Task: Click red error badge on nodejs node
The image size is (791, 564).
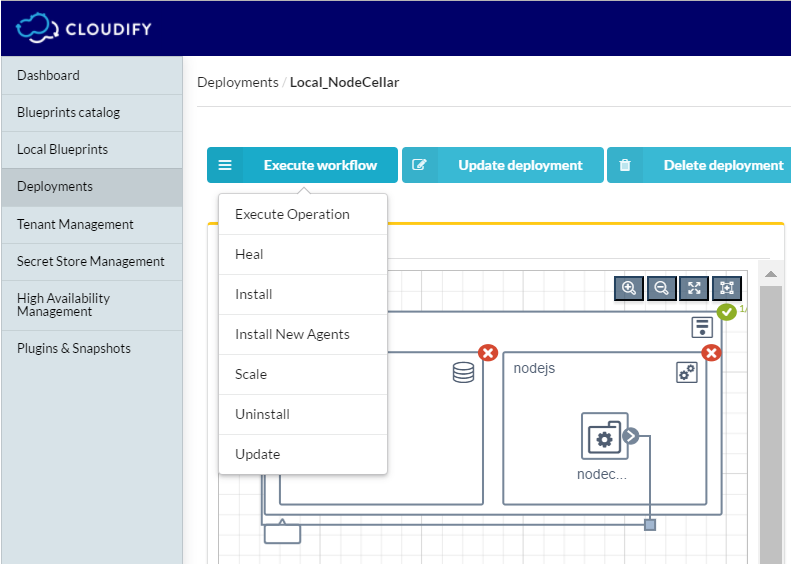Action: point(711,353)
